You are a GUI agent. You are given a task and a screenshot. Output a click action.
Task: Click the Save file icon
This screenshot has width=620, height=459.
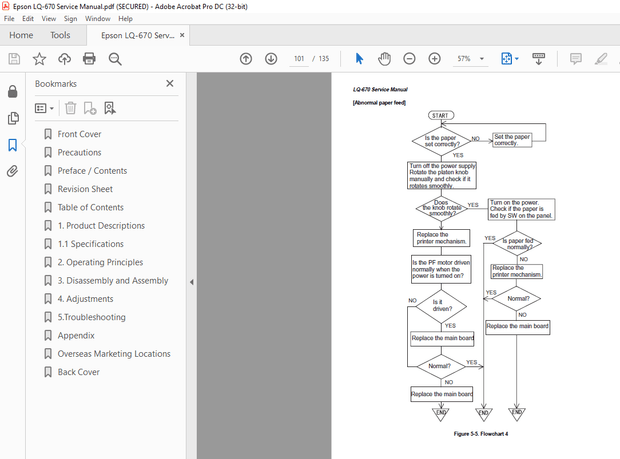pos(14,59)
